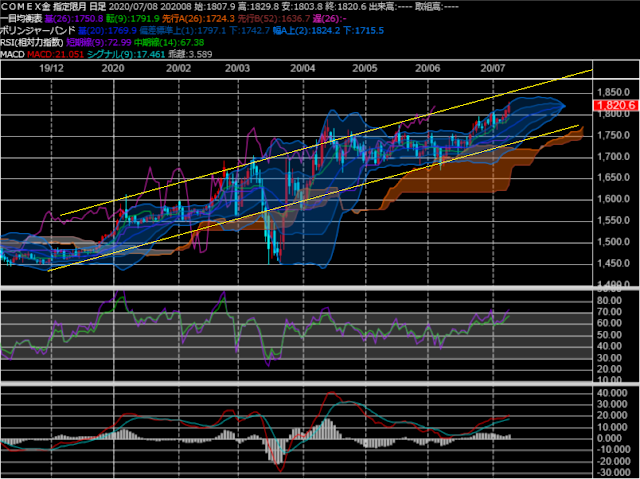The image size is (640, 479).
Task: Click the 日足 timeframe label
Action: (x=98, y=7)
